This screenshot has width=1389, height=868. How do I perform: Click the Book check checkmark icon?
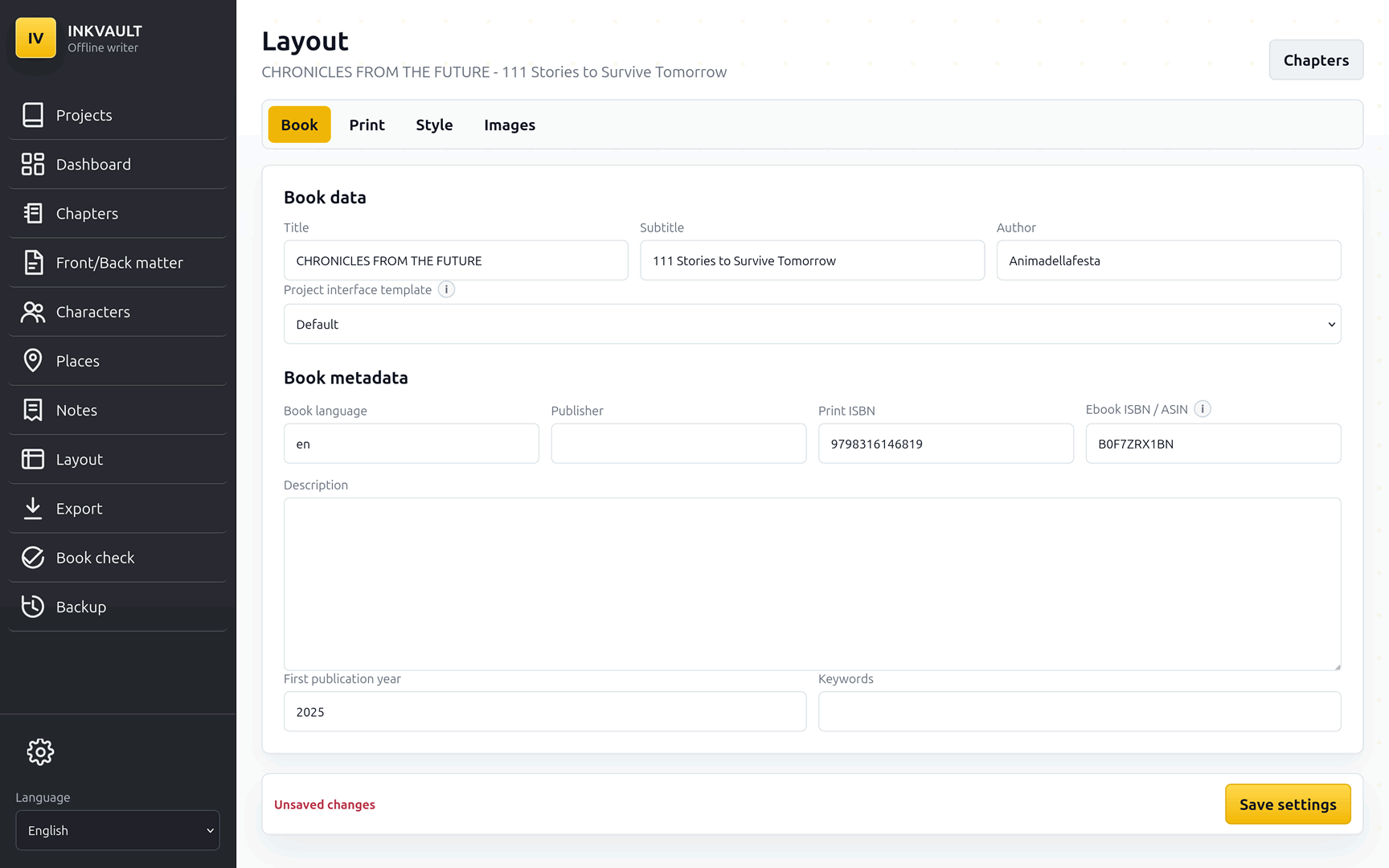(x=33, y=557)
